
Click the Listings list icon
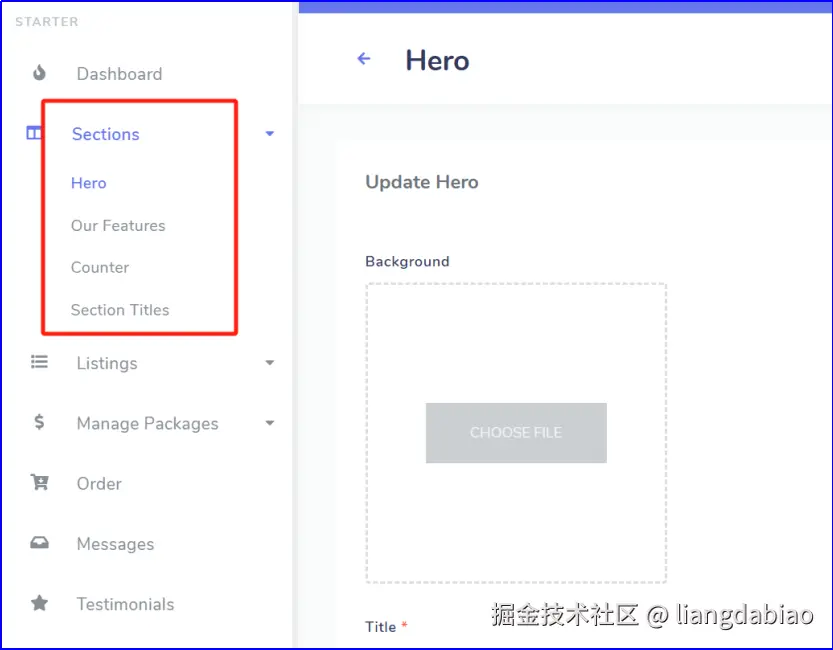pos(39,362)
